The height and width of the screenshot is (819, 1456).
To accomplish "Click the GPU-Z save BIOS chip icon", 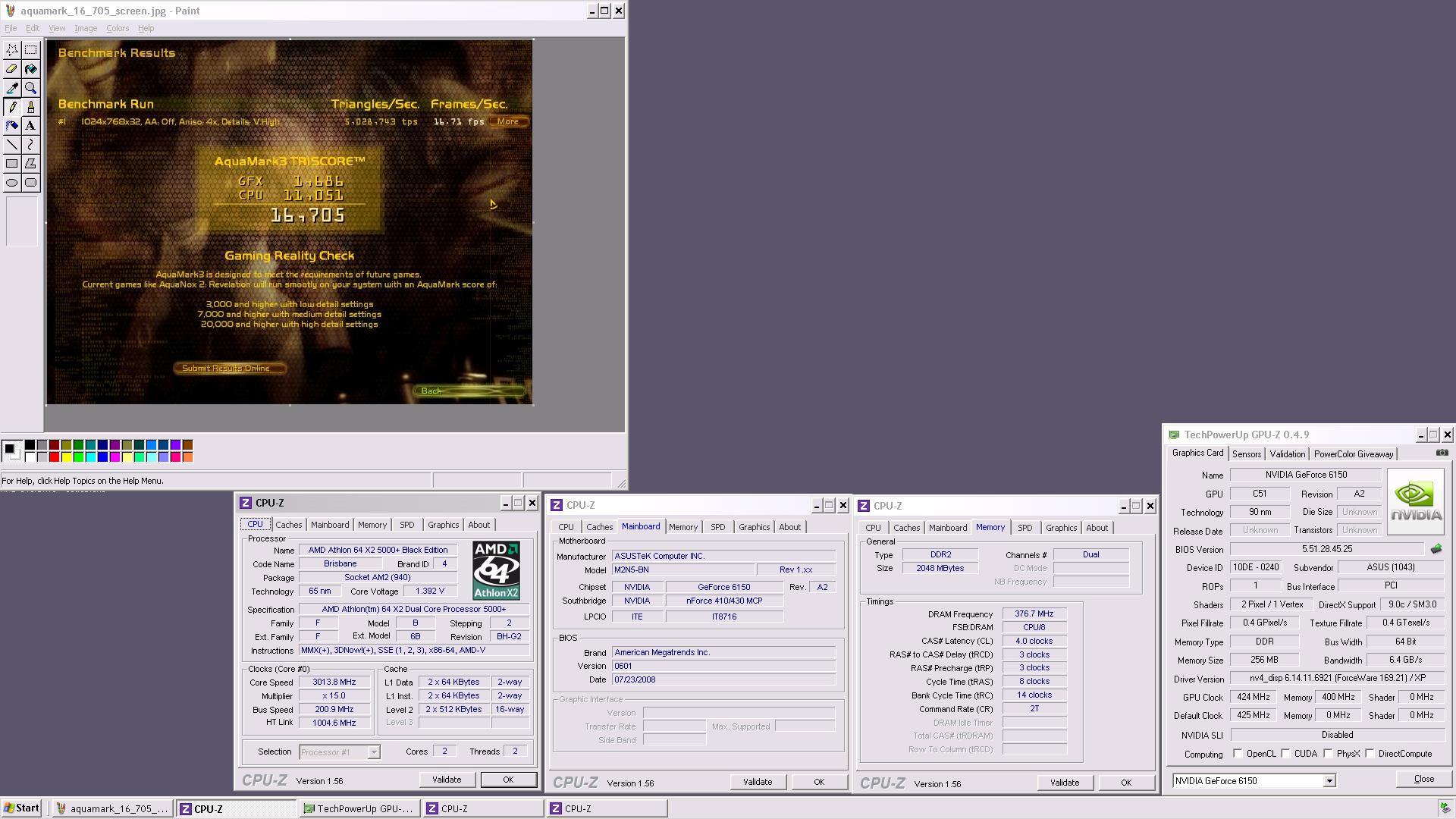I will tap(1436, 548).
